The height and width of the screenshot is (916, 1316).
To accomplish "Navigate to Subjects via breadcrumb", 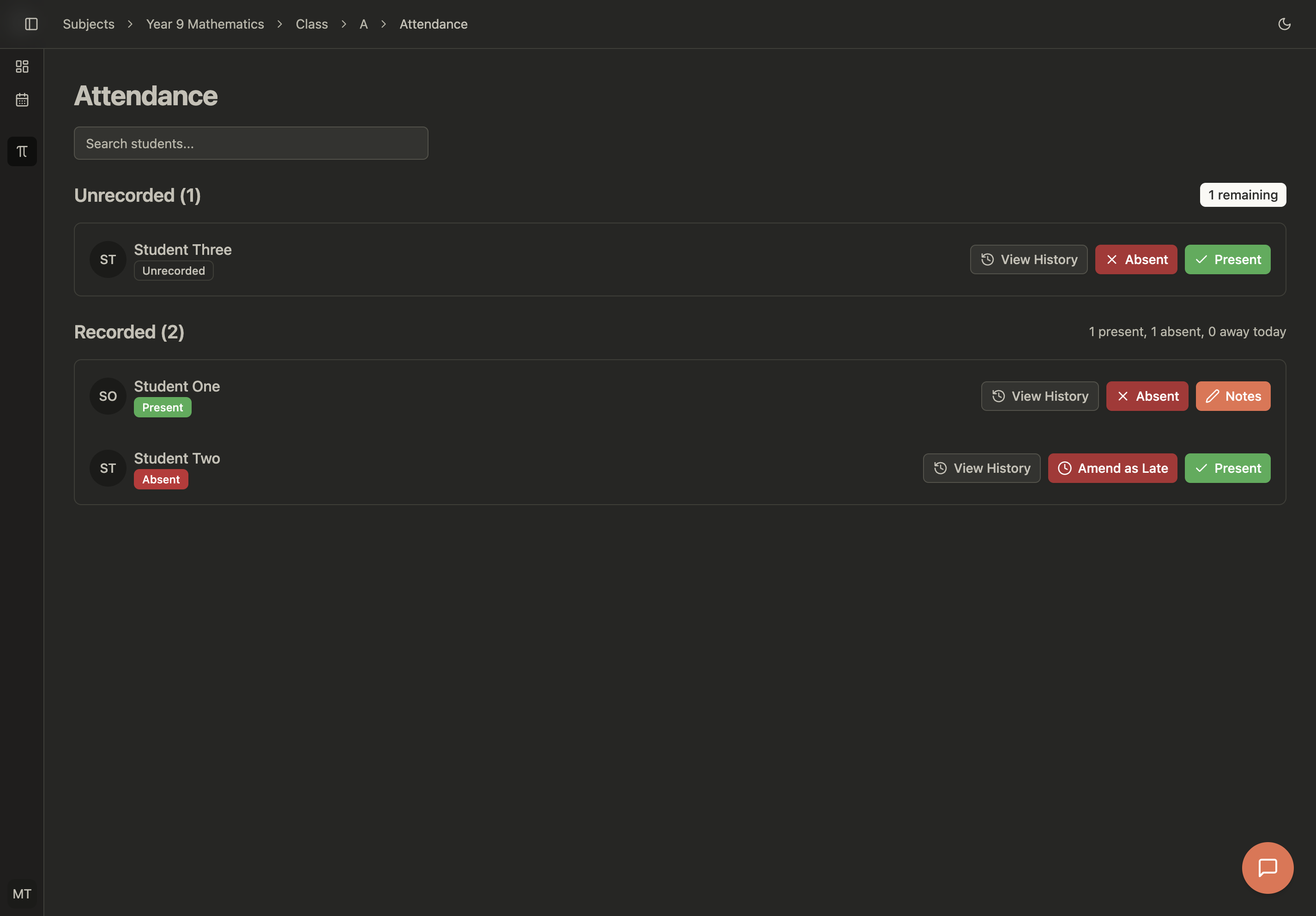I will tap(89, 24).
